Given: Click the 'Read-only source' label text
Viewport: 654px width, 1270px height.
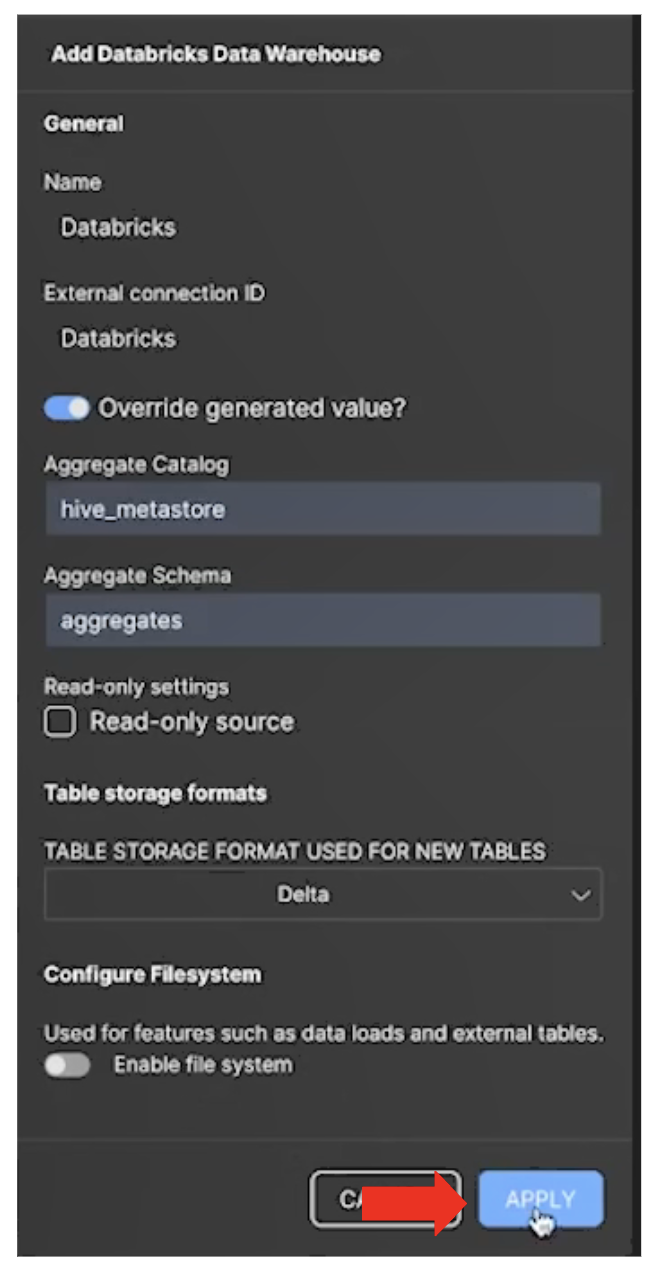Looking at the screenshot, I should click(x=192, y=722).
